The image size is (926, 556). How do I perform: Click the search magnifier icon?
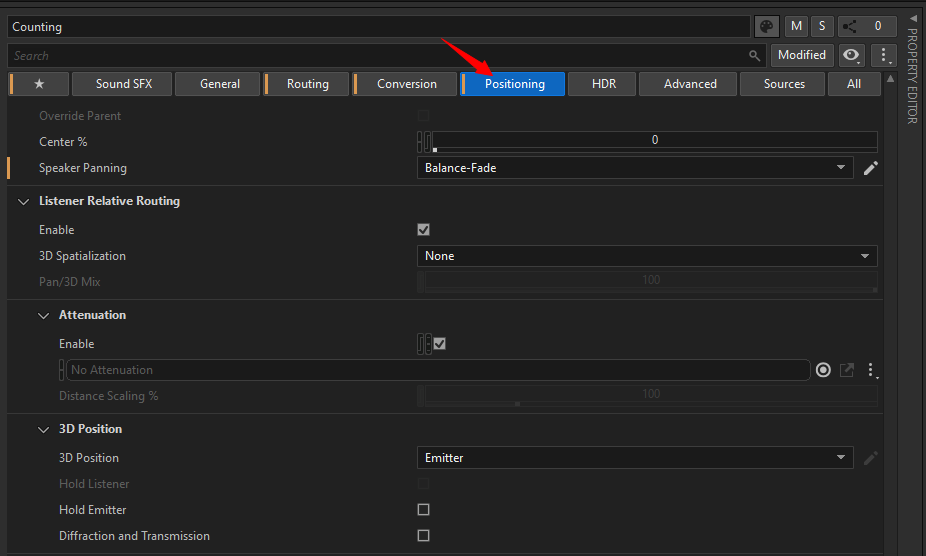754,56
